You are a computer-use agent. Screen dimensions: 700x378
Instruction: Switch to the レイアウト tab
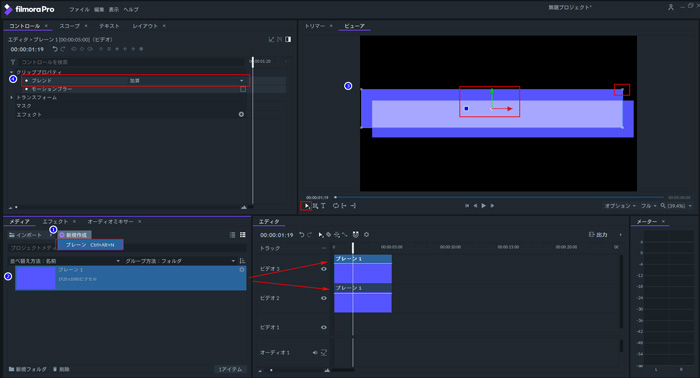tap(145, 26)
